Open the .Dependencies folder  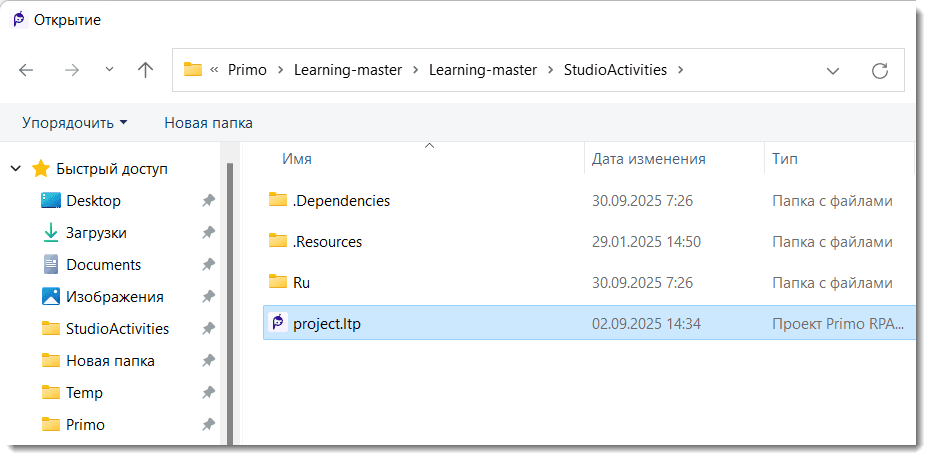click(x=340, y=201)
